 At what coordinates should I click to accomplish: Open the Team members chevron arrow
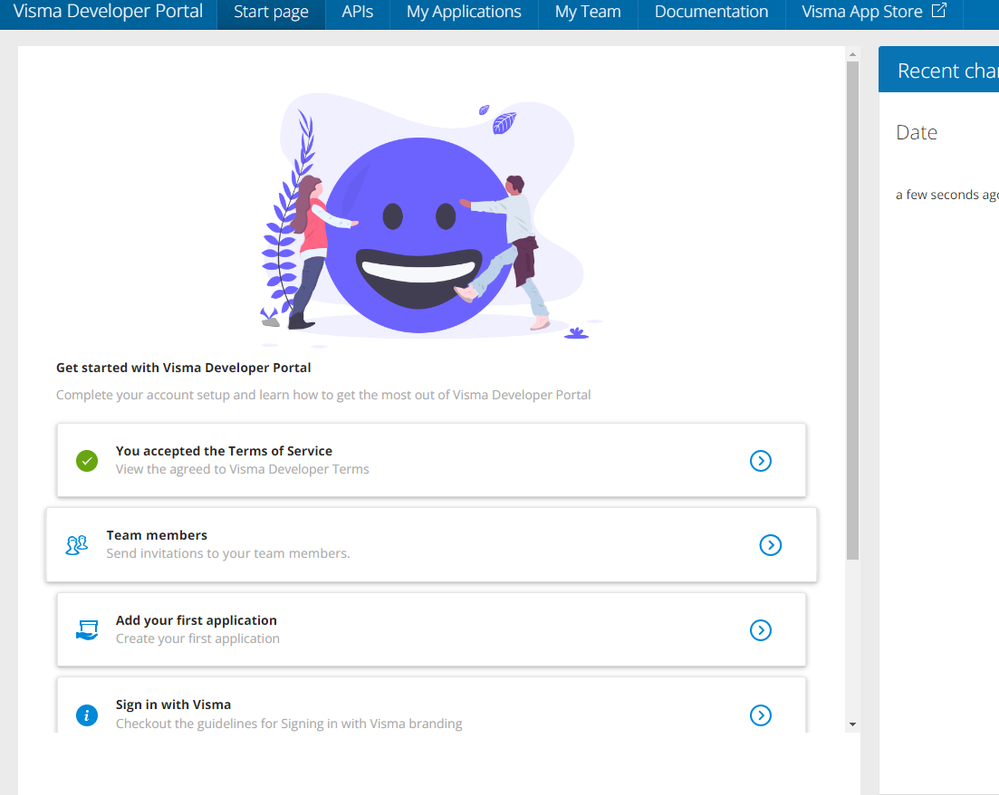click(770, 545)
